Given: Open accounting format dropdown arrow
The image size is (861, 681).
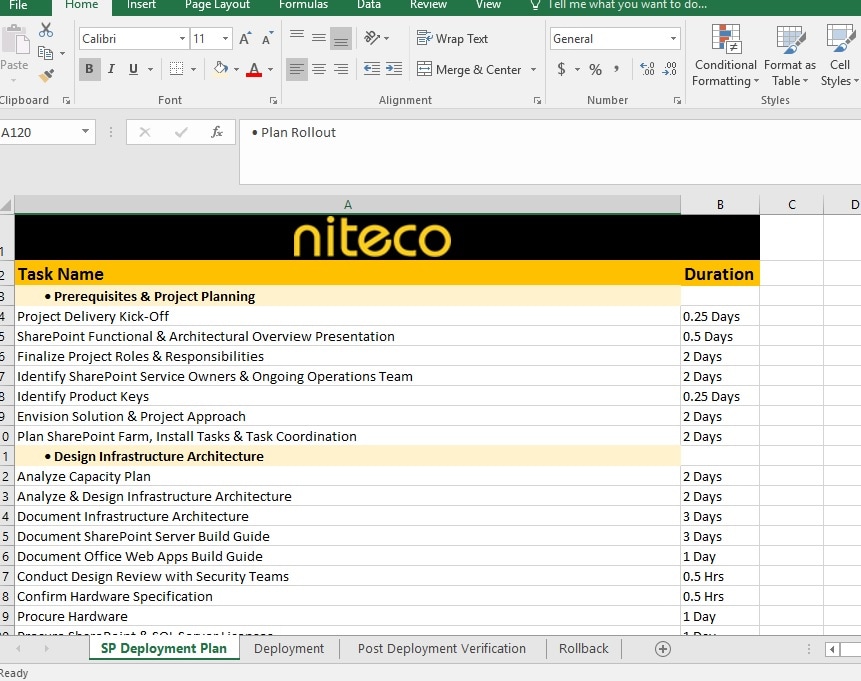Looking at the screenshot, I should pos(577,70).
